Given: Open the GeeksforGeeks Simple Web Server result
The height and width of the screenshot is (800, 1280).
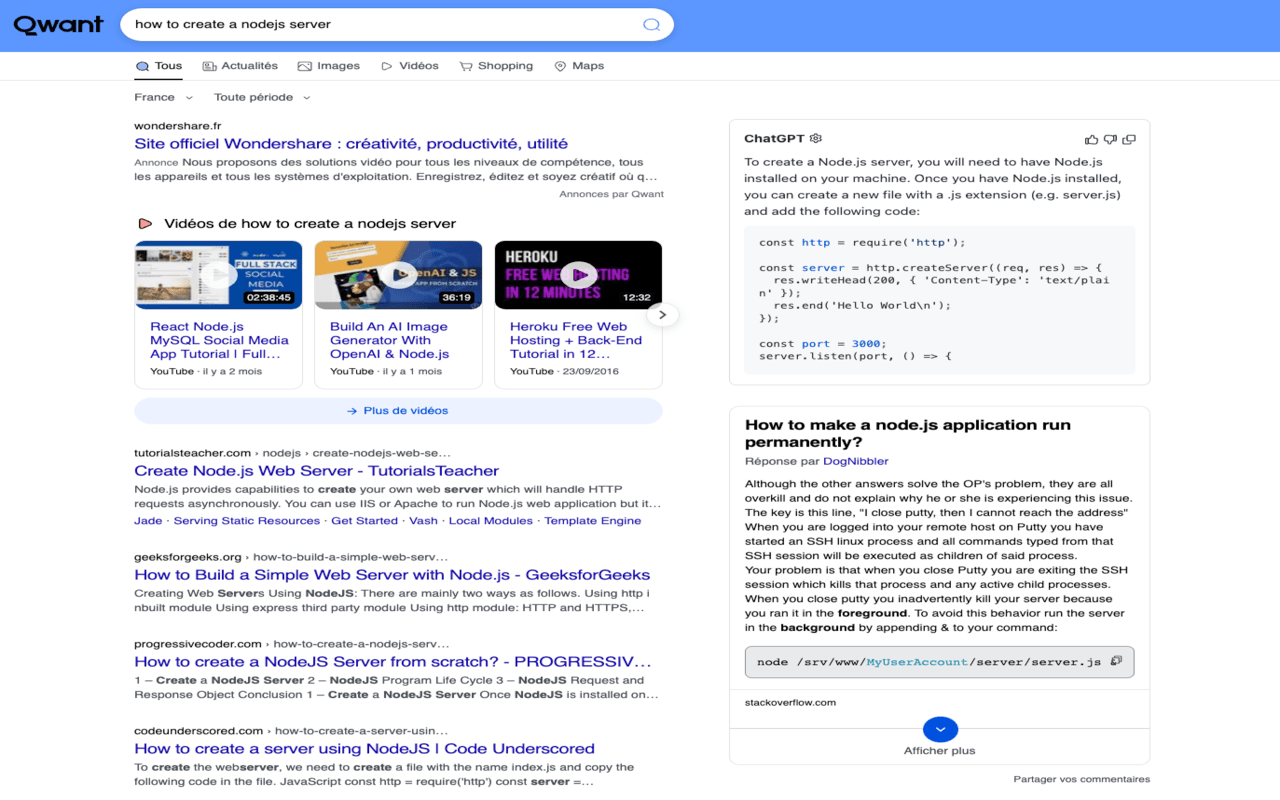Looking at the screenshot, I should [392, 575].
